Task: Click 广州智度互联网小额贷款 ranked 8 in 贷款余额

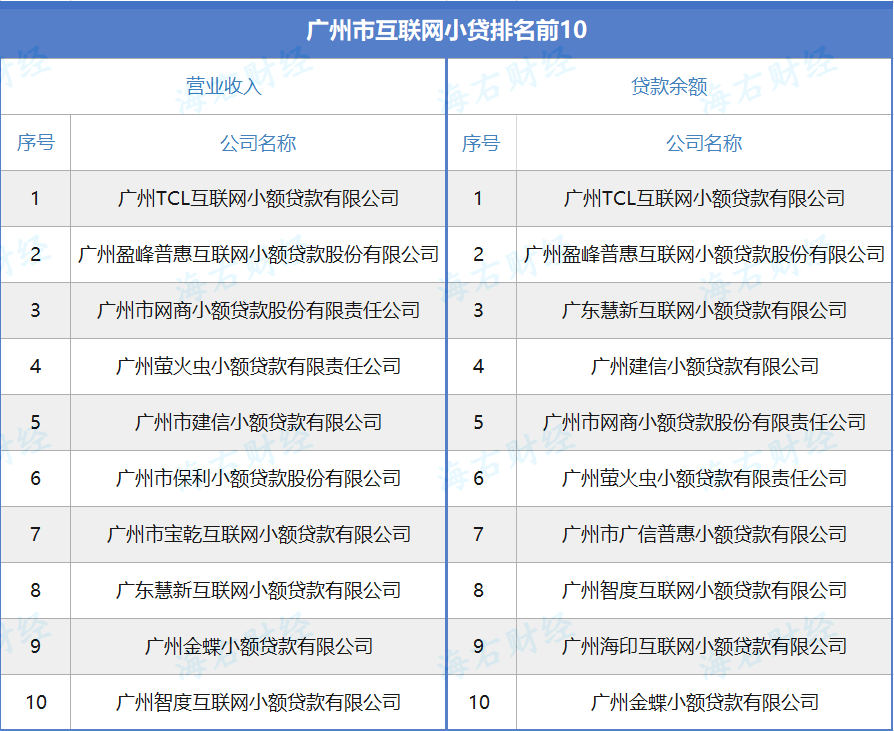Action: pyautogui.click(x=704, y=590)
